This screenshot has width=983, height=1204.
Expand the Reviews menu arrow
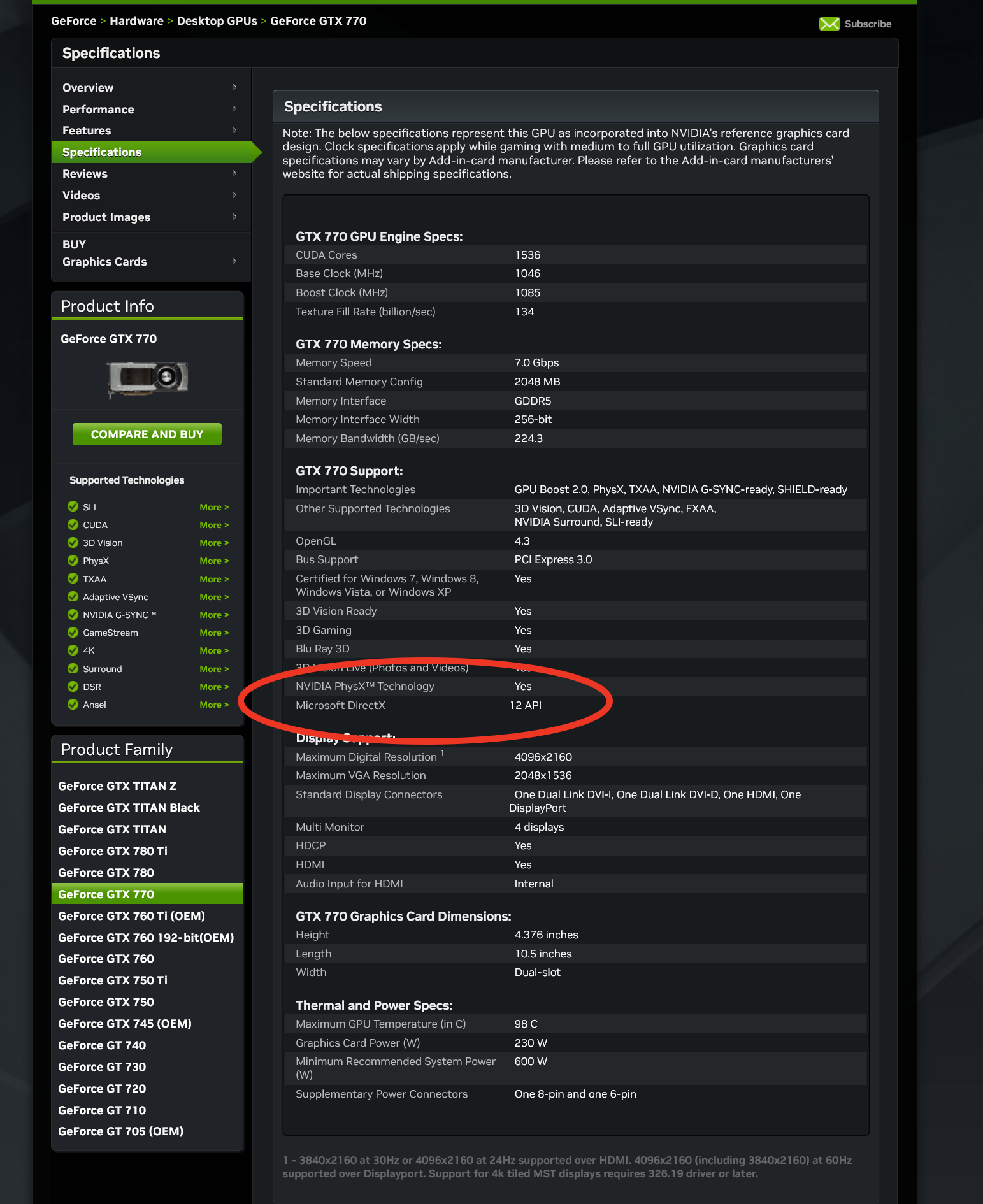(234, 173)
